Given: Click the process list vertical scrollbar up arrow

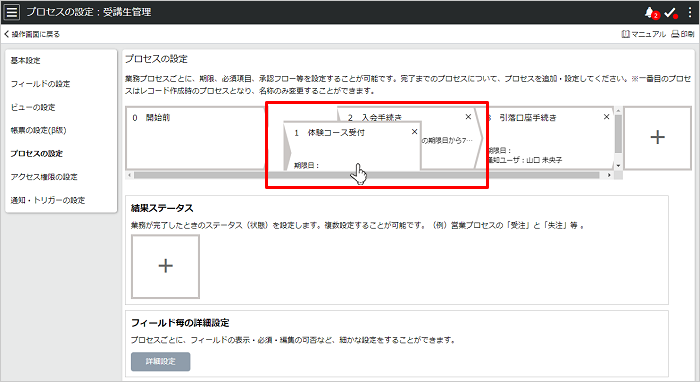Looking at the screenshot, I should click(x=618, y=111).
